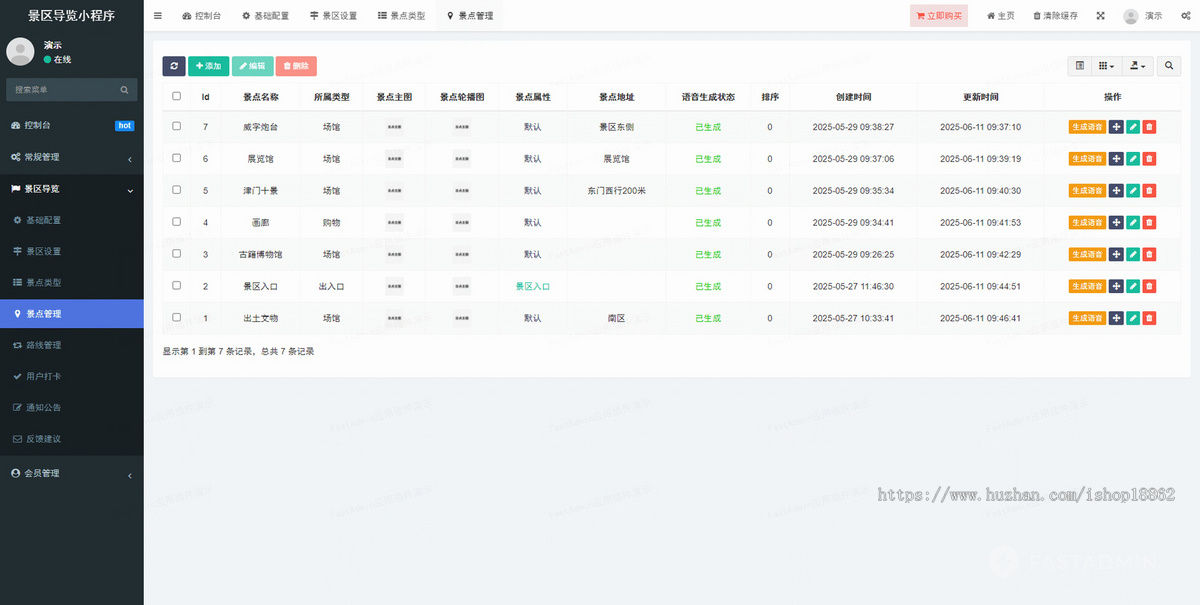
Task: Click the red delete icon for 画廊 row
Action: tap(1148, 222)
